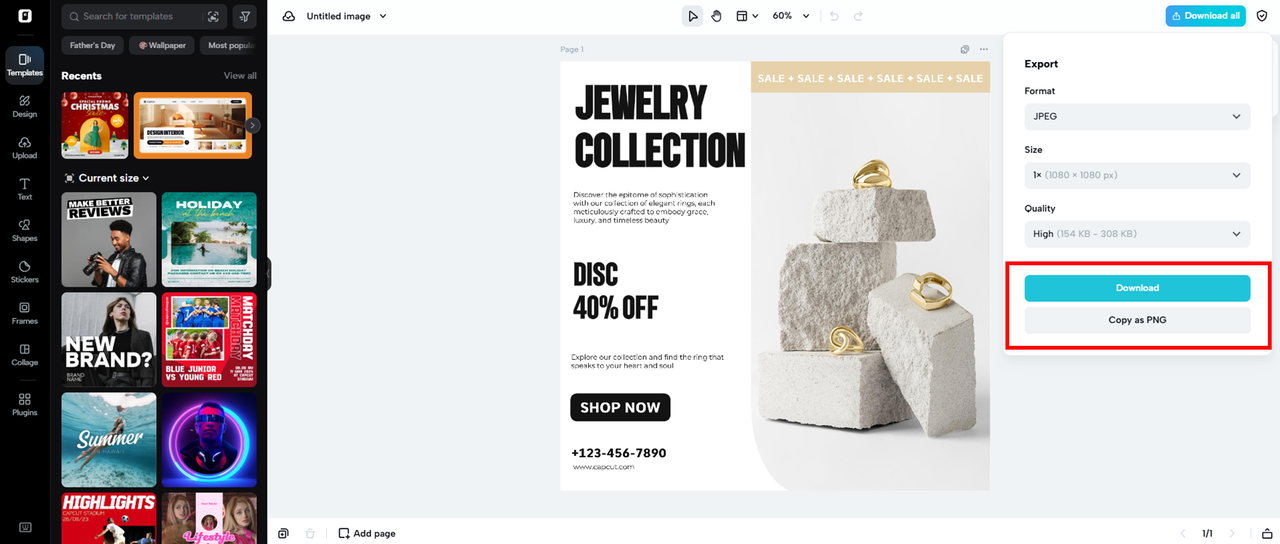The image size is (1280, 544).
Task: Select the Make Better Reviews template thumbnail
Action: (109, 240)
